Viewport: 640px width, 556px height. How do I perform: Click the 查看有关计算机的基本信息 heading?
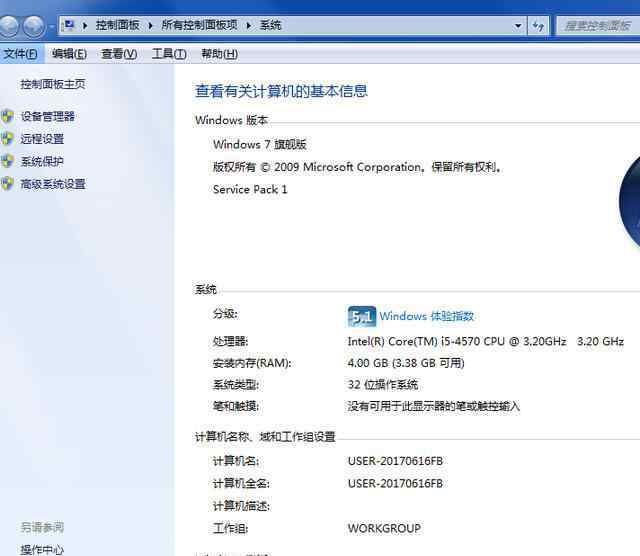point(281,91)
